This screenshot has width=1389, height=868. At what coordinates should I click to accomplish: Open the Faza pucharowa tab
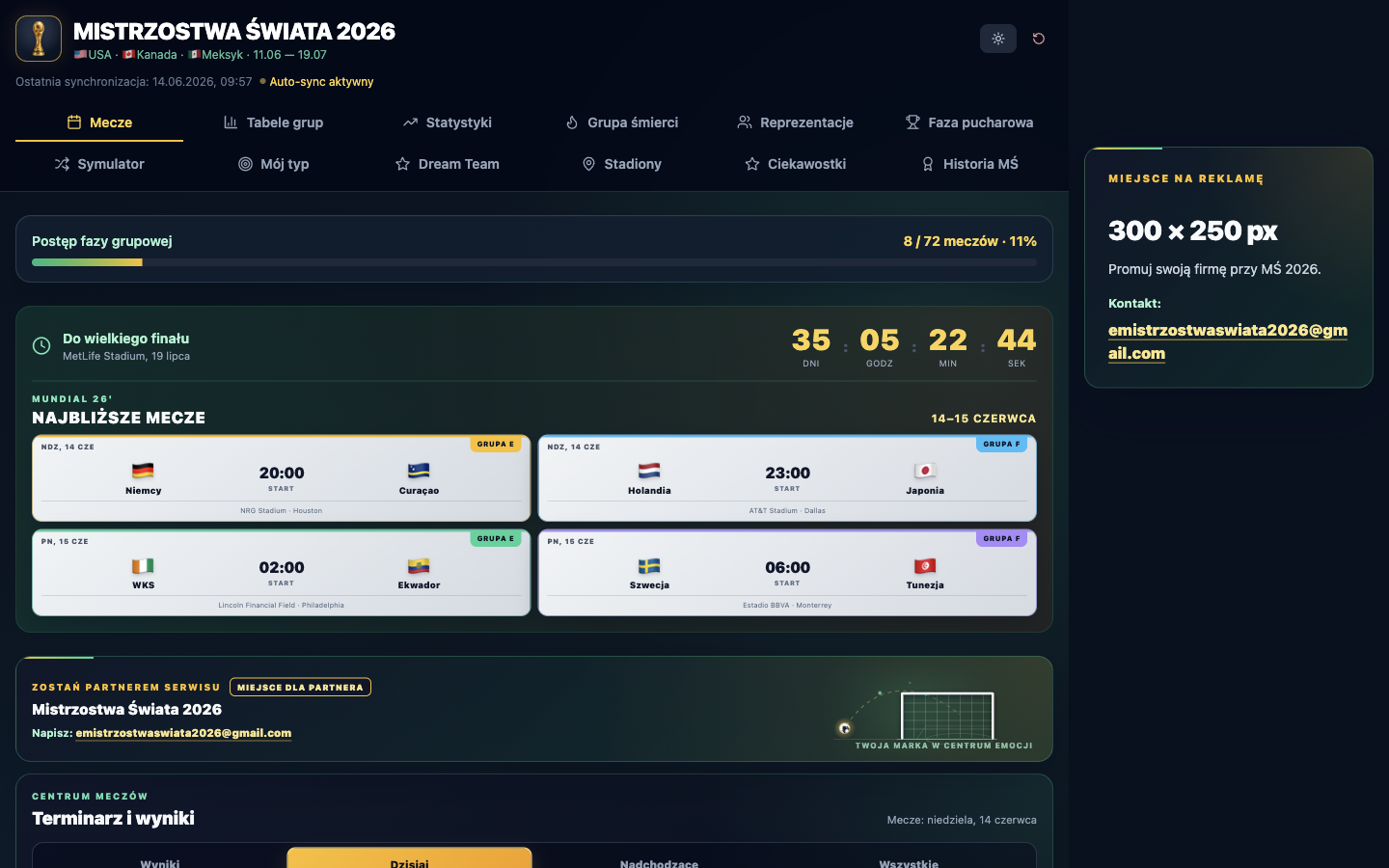coord(969,122)
